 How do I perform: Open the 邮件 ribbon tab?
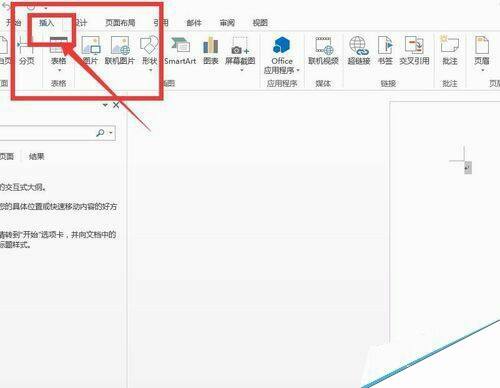point(194,23)
